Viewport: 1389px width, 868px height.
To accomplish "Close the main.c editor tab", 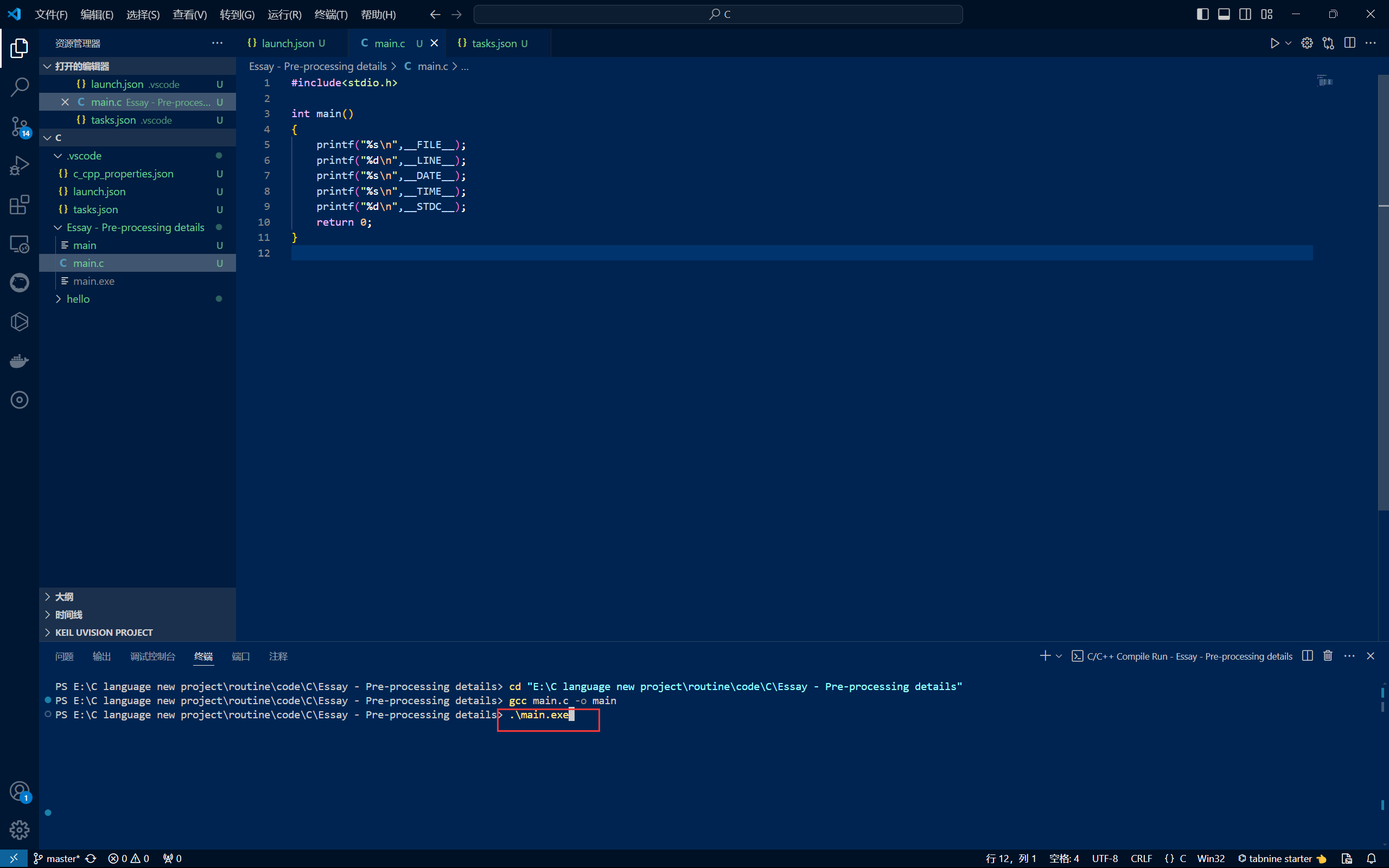I will click(x=435, y=43).
